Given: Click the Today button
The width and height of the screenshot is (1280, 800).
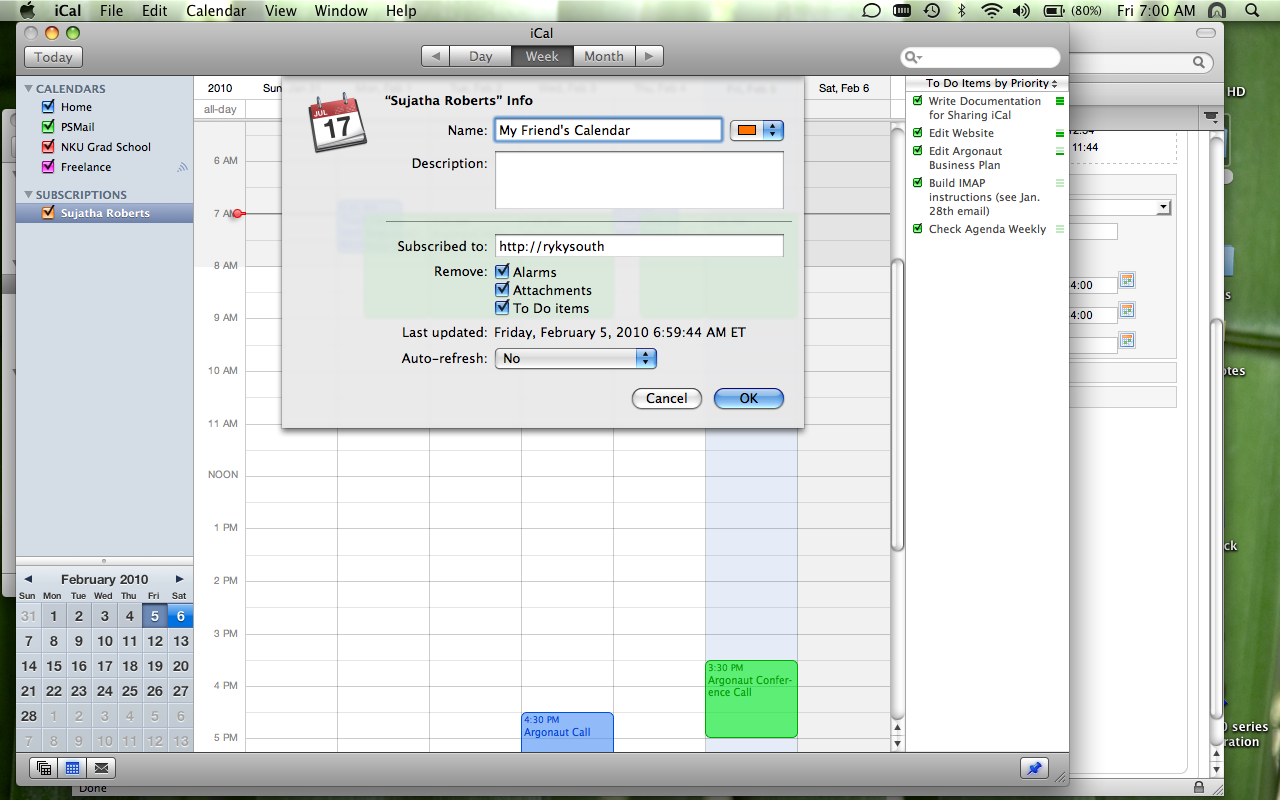Looking at the screenshot, I should coord(53,57).
